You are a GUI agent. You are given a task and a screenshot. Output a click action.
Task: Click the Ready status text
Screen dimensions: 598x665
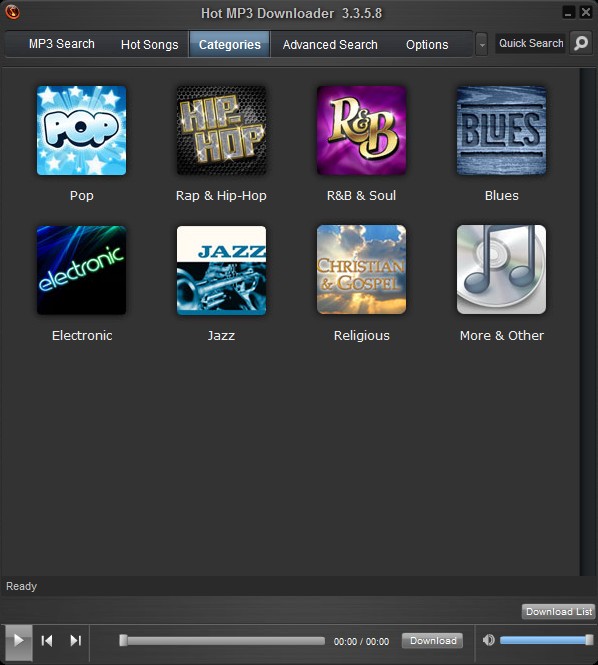point(21,586)
